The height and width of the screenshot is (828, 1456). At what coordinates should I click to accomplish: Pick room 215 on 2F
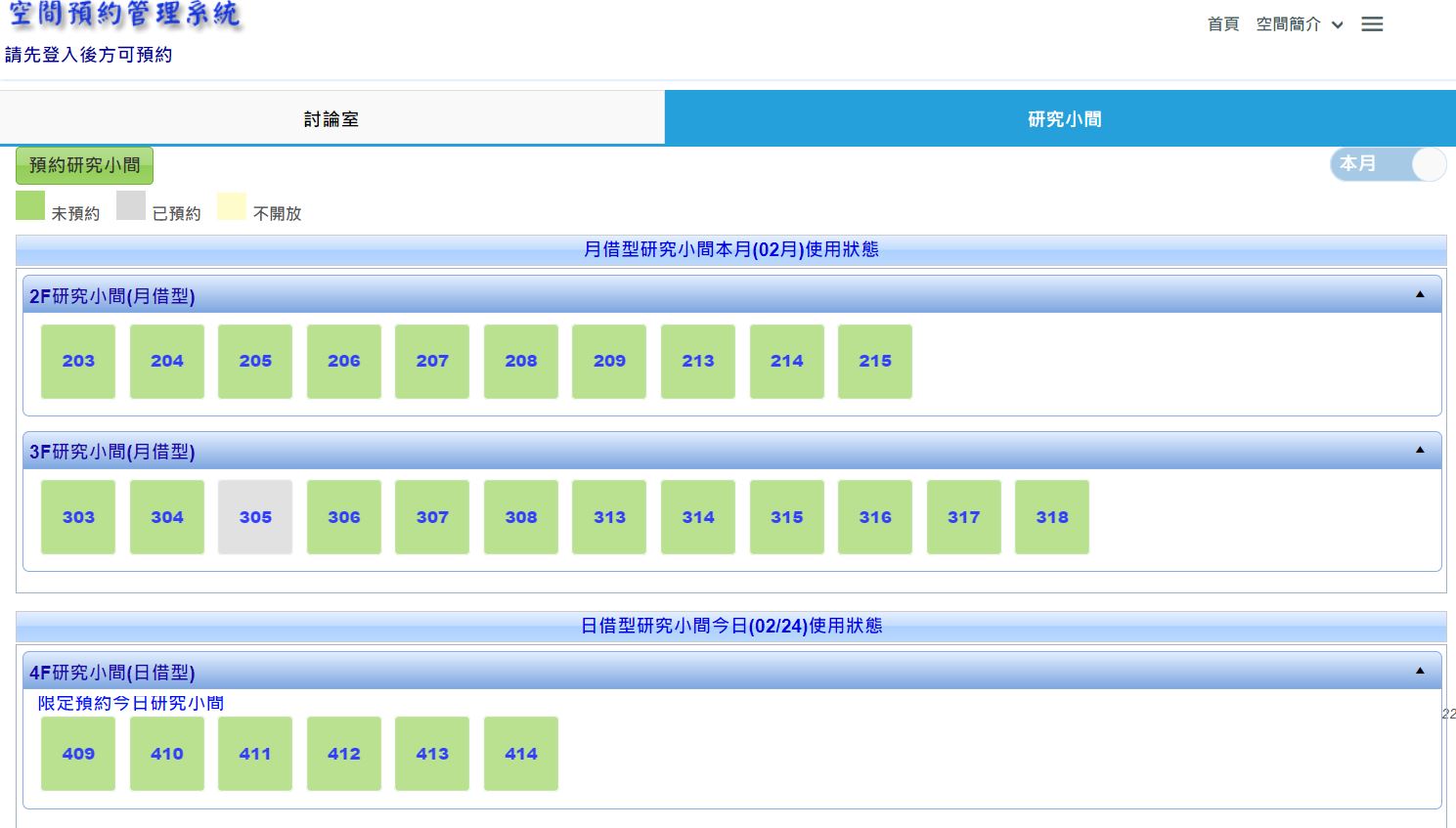click(x=875, y=362)
